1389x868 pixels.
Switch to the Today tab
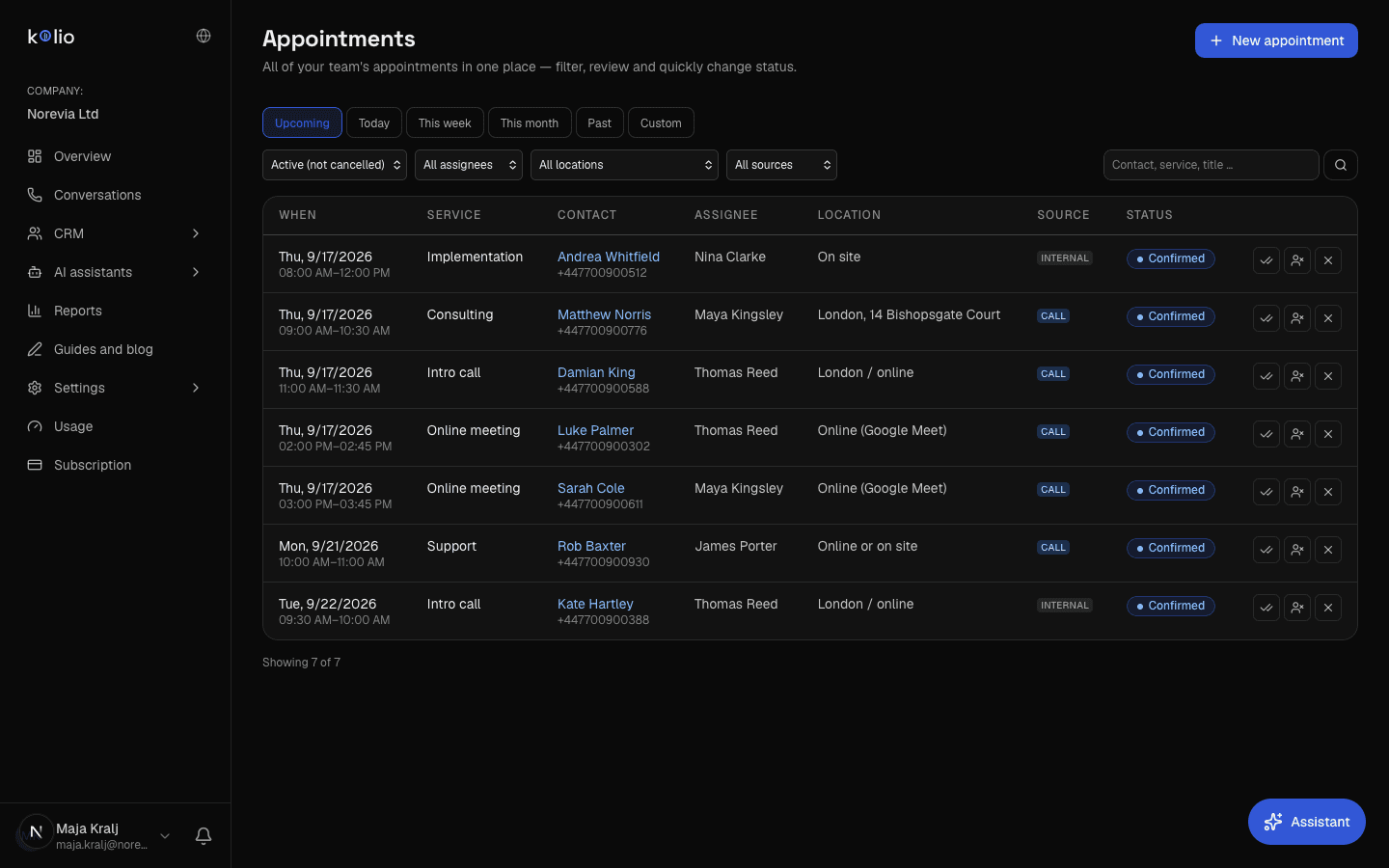click(374, 122)
